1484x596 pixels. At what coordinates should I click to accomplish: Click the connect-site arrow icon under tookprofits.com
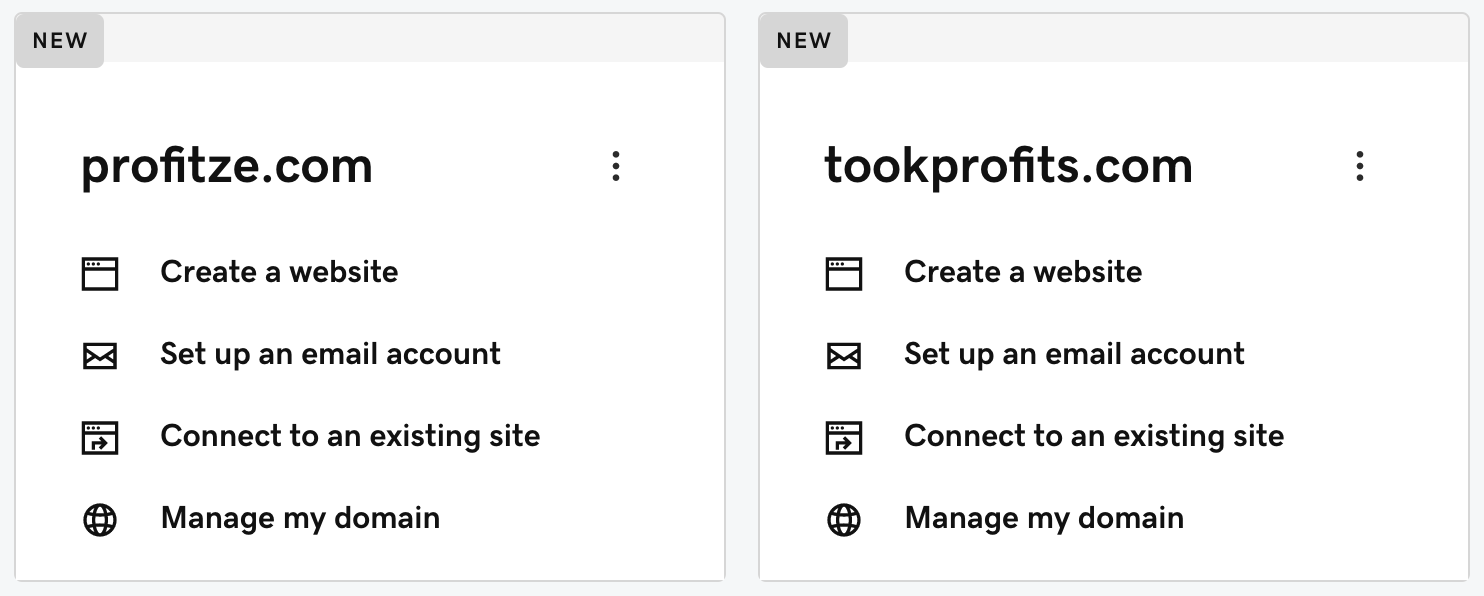[x=844, y=438]
